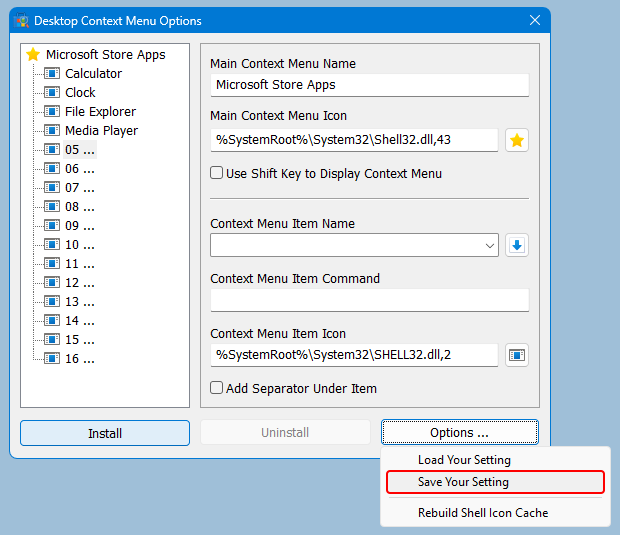Click the File Explorer entry icon
620x535 pixels.
53,112
